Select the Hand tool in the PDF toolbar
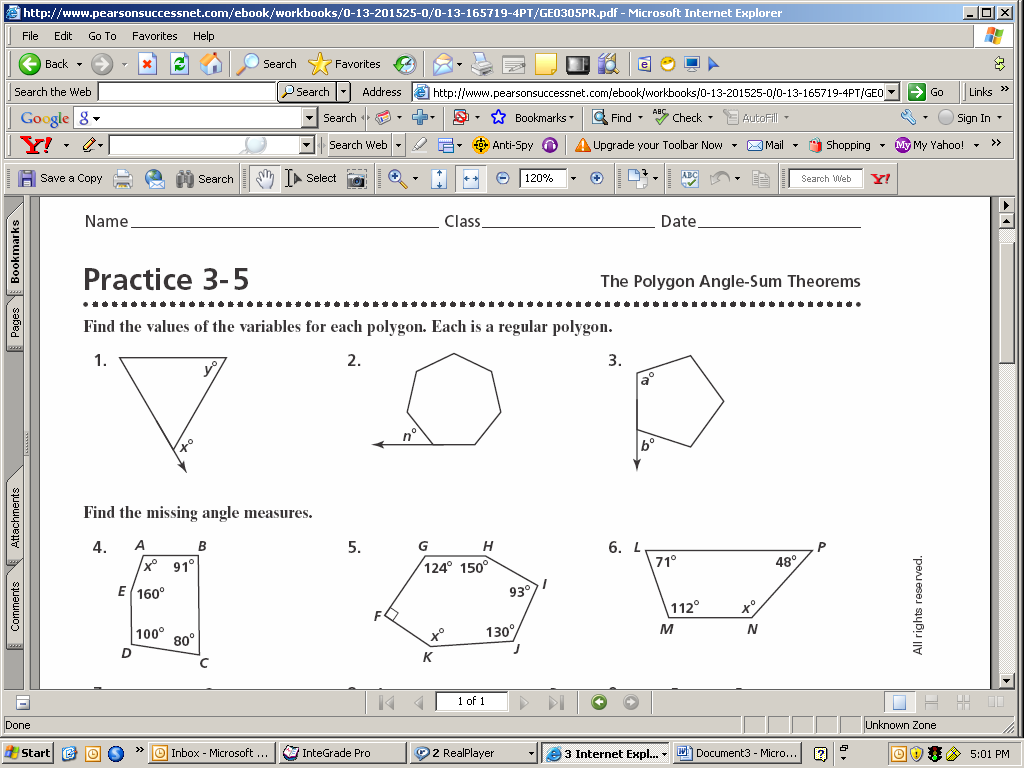The image size is (1024, 768). (264, 179)
